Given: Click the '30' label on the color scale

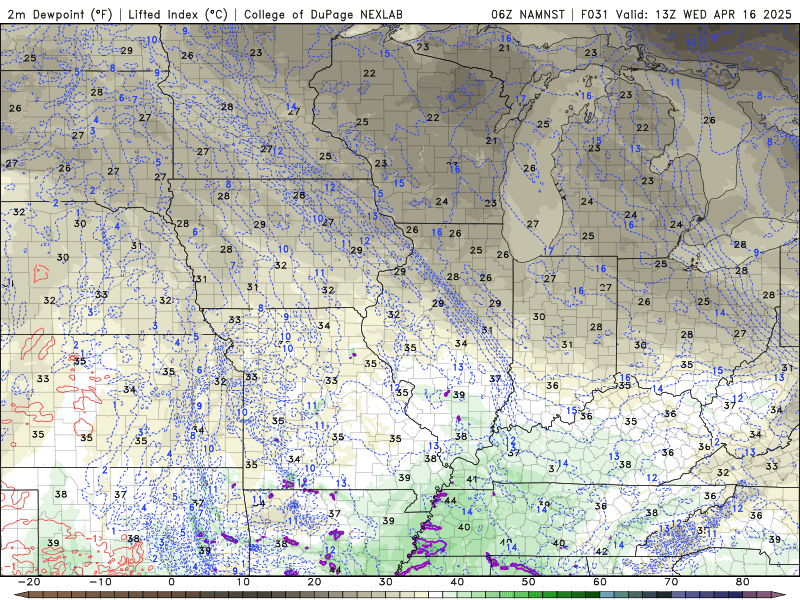Looking at the screenshot, I should coord(386,582).
